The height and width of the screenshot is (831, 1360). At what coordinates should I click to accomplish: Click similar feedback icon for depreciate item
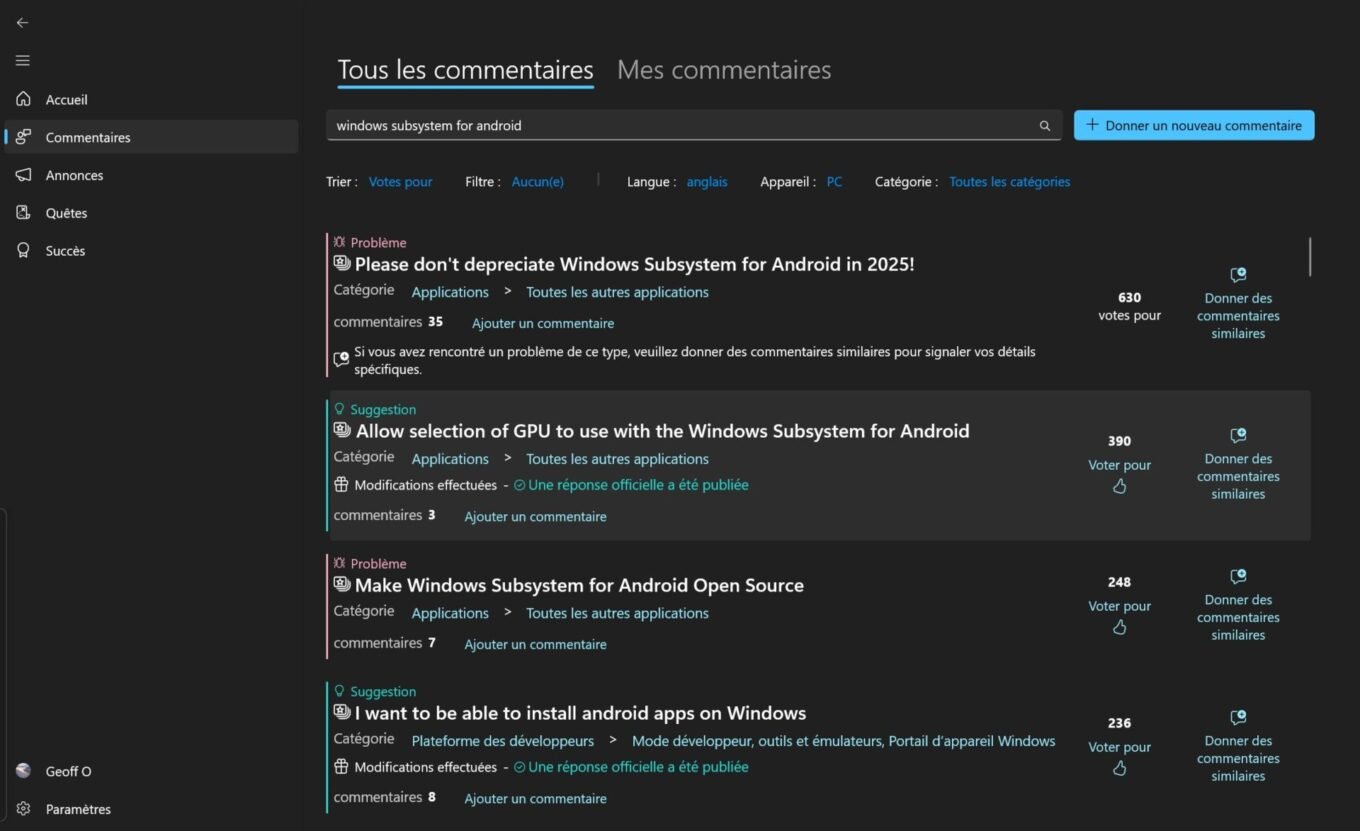(x=1238, y=275)
